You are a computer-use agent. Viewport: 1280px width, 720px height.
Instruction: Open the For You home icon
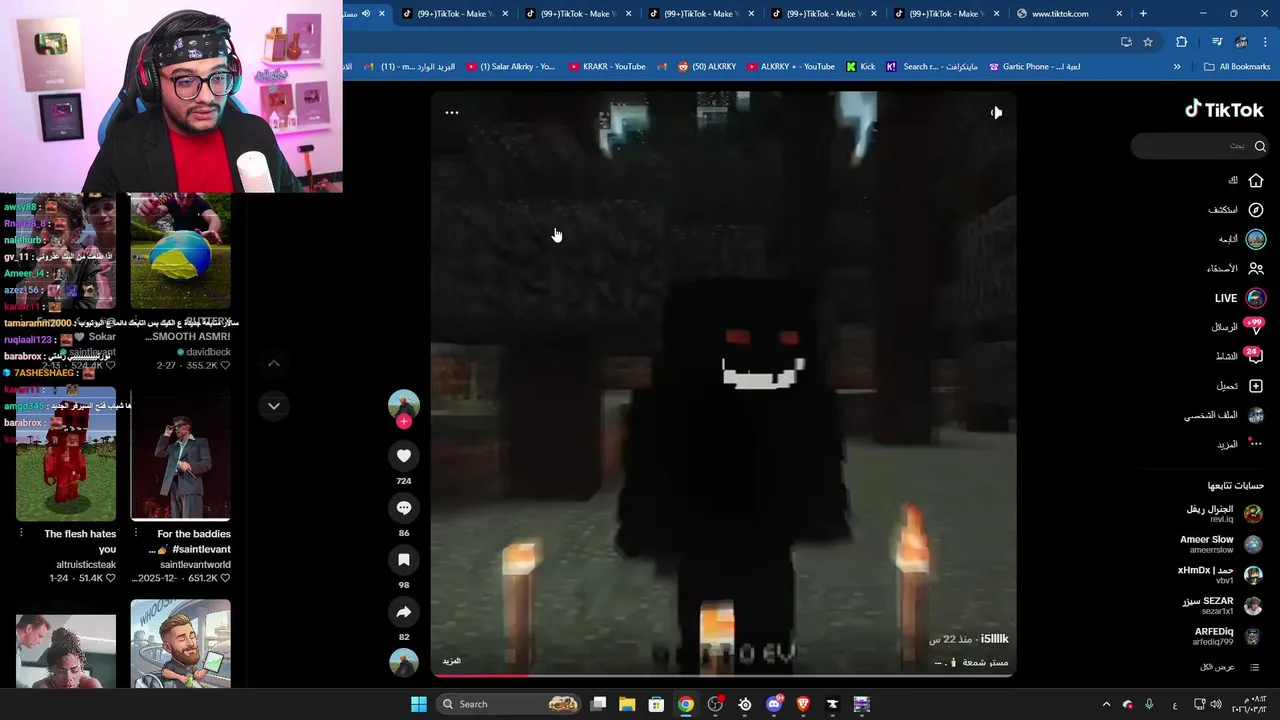(1256, 181)
